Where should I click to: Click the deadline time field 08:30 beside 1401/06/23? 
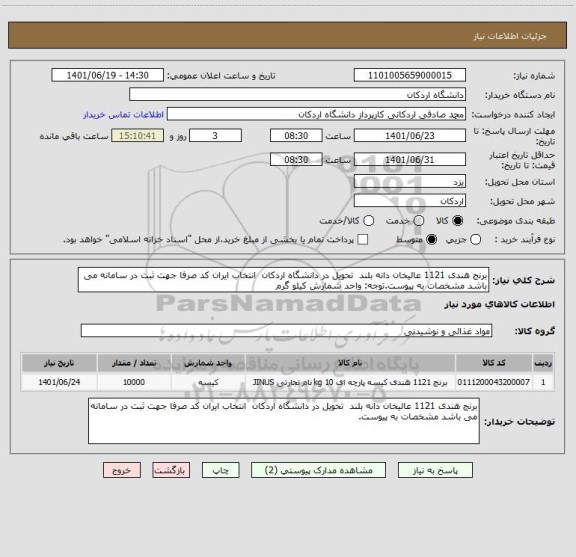pos(296,136)
